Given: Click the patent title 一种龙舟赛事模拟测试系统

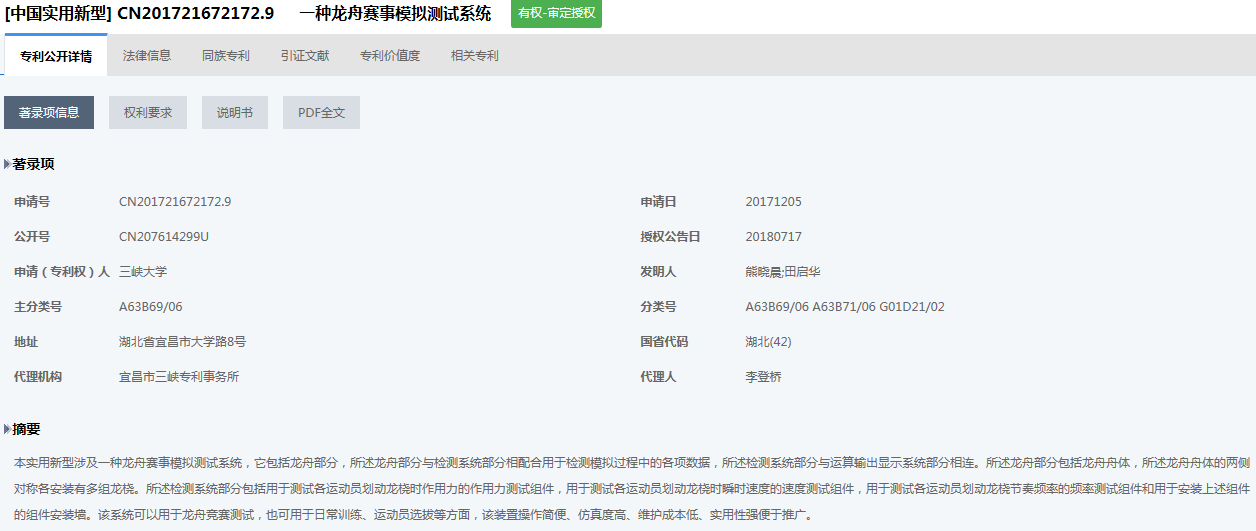Looking at the screenshot, I should (395, 14).
